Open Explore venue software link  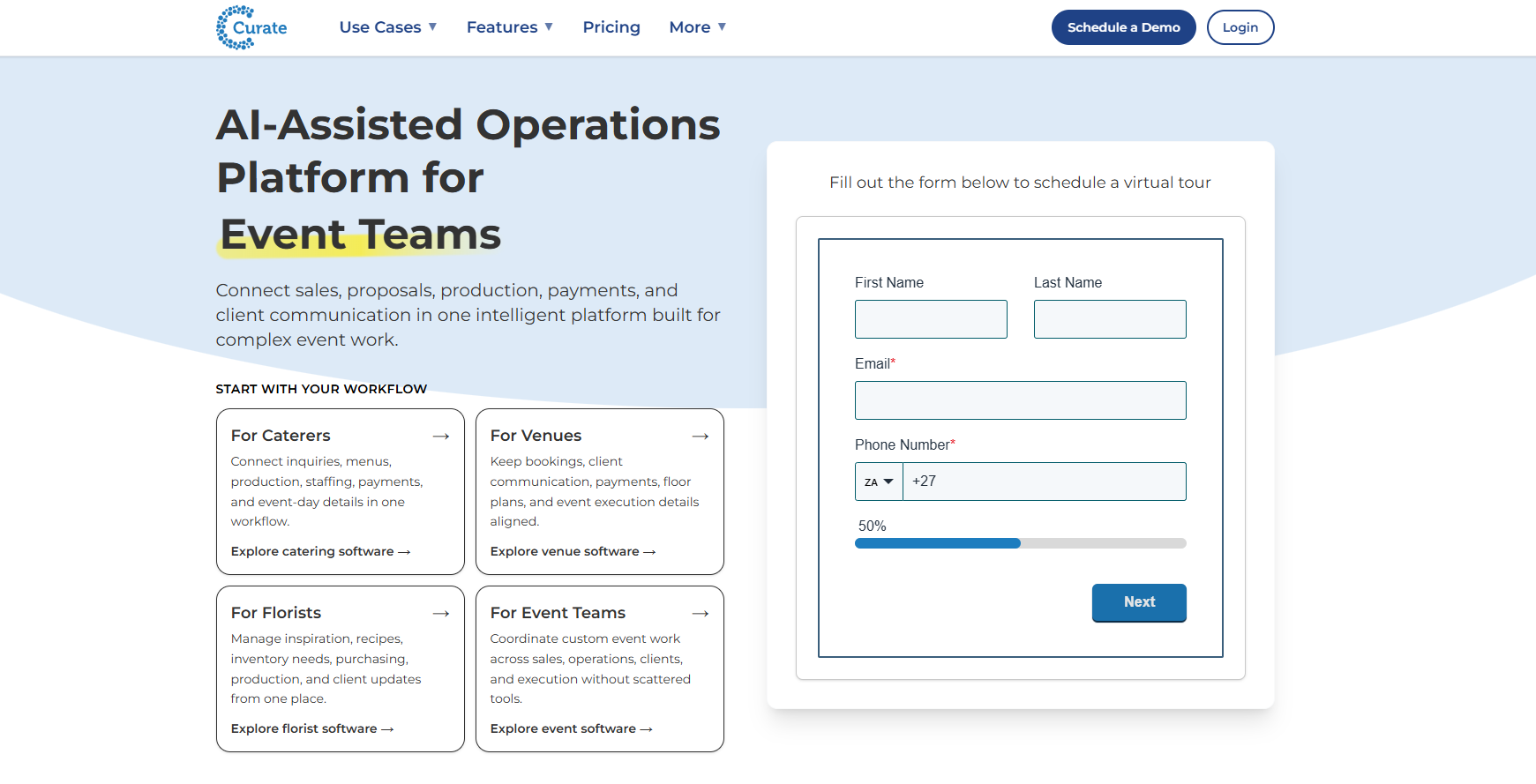(x=573, y=552)
